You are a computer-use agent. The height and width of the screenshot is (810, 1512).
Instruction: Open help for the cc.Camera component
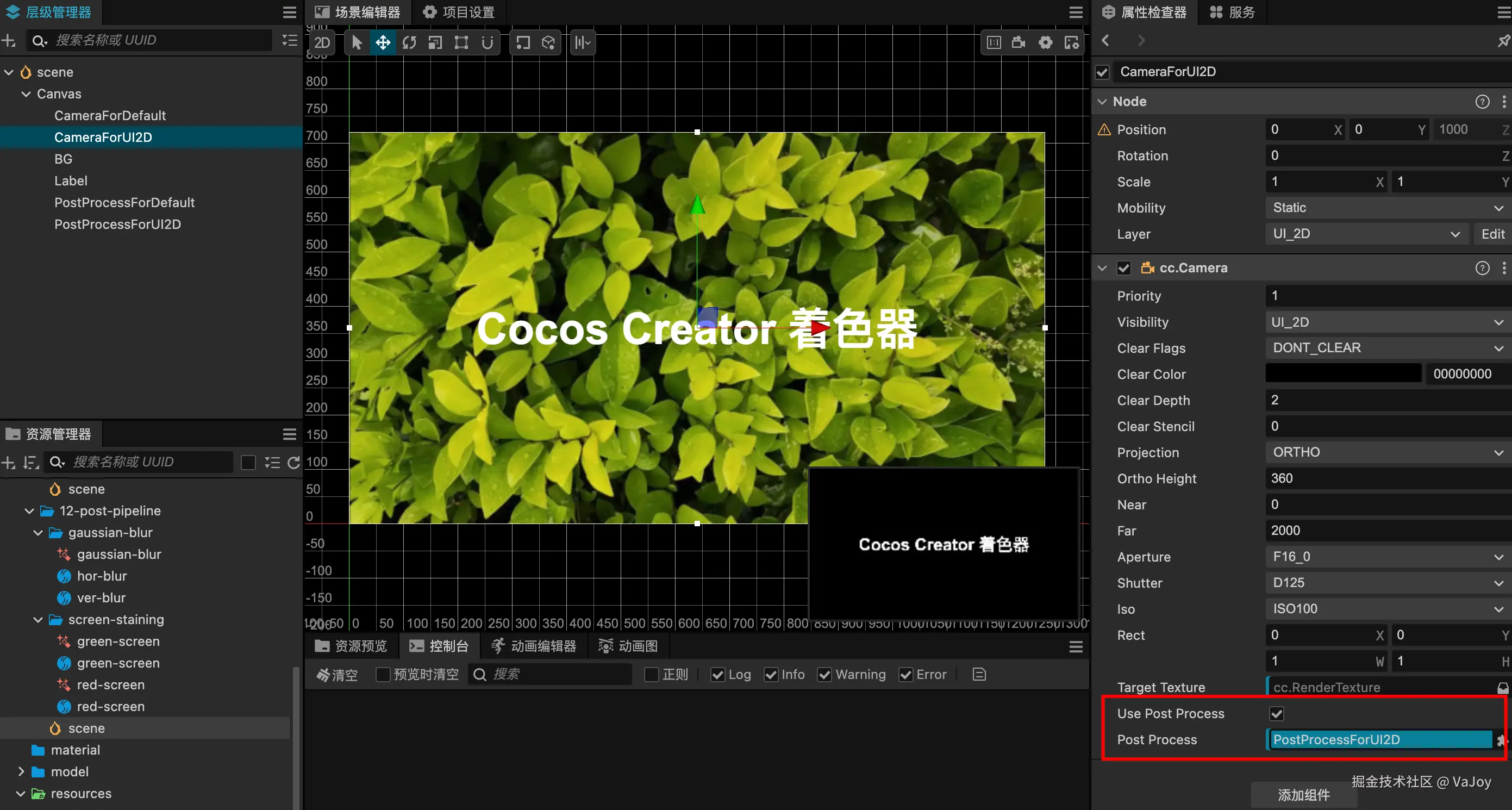click(x=1483, y=268)
